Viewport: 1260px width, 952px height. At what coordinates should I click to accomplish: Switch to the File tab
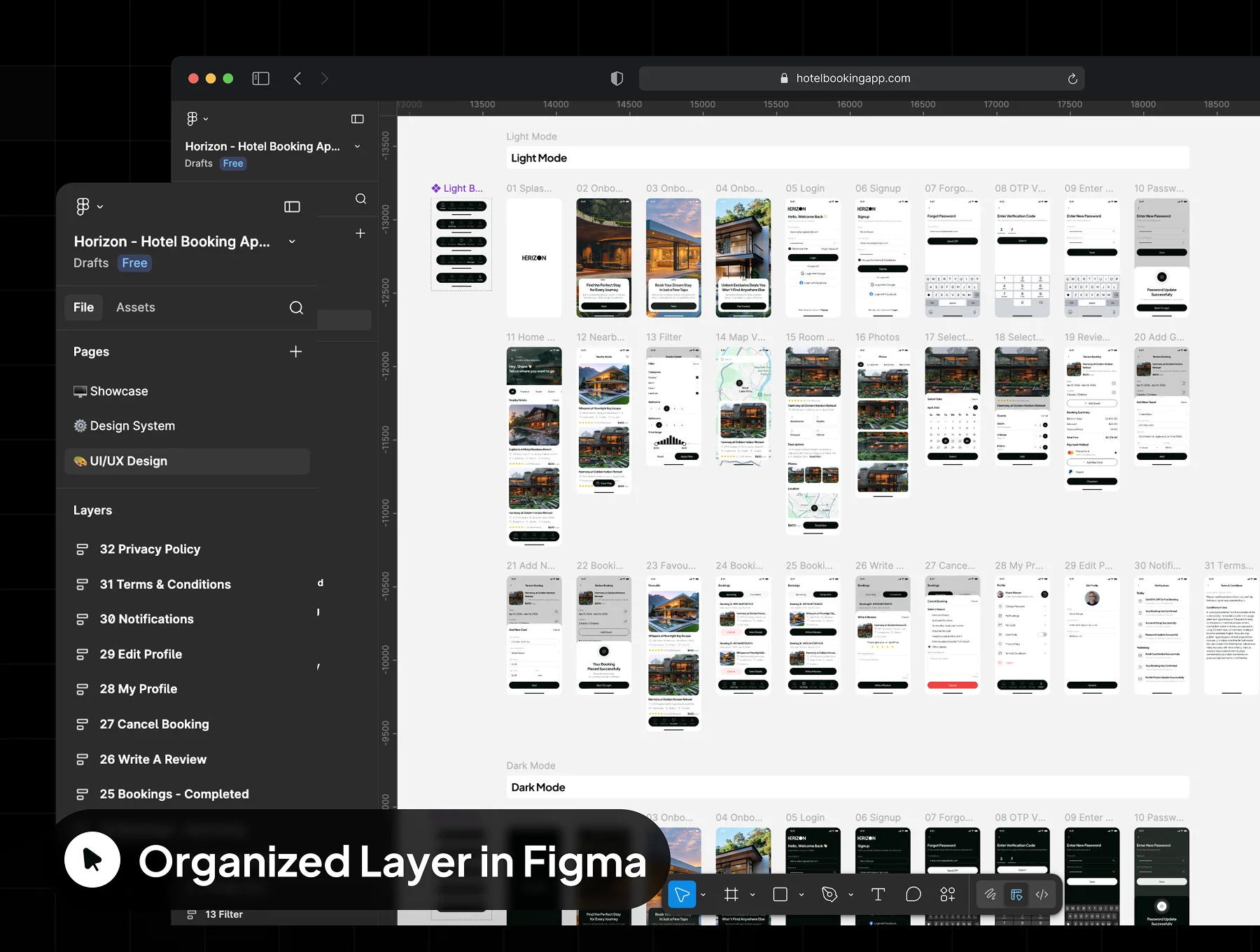pos(84,307)
